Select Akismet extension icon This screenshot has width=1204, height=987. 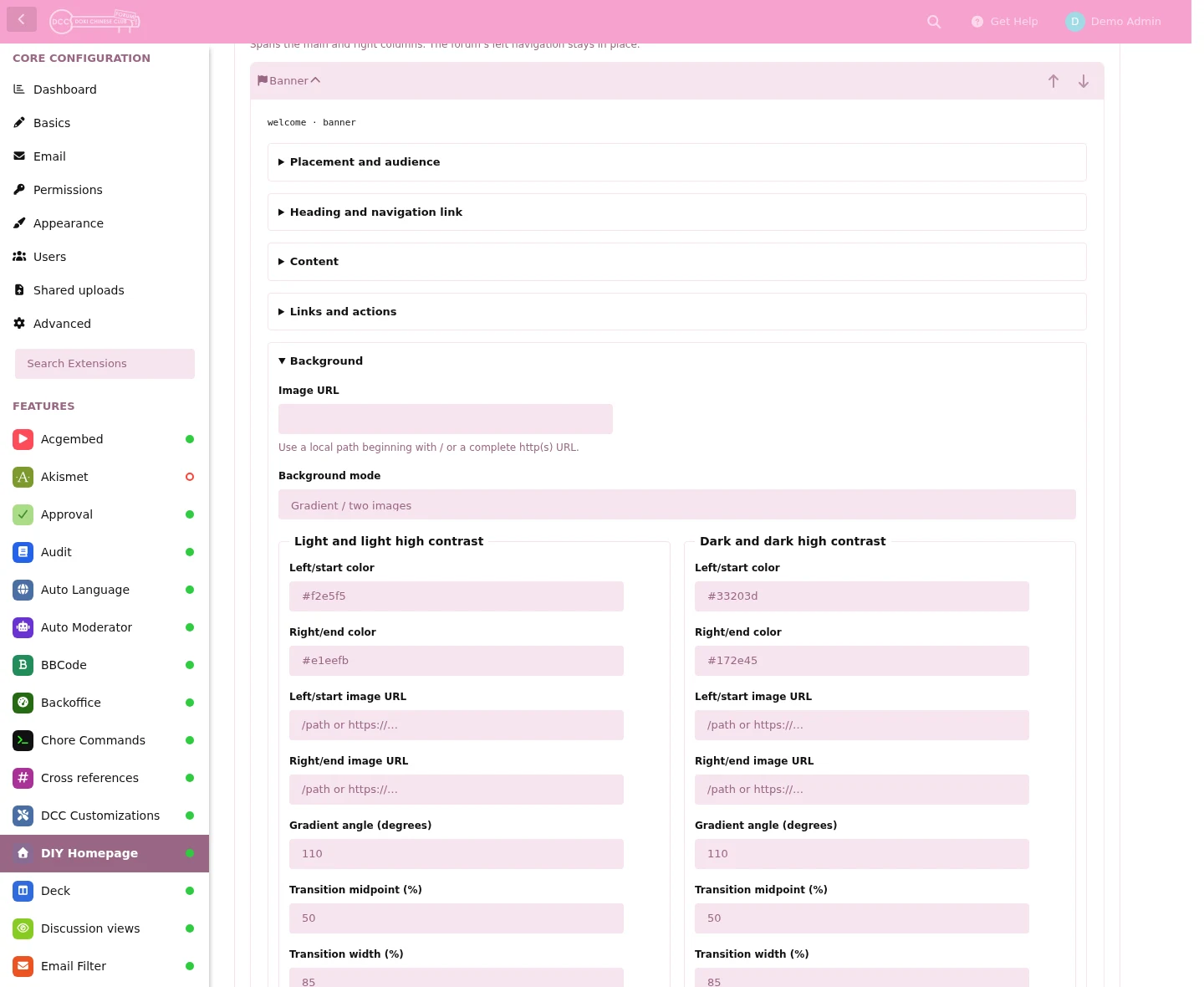(x=23, y=477)
